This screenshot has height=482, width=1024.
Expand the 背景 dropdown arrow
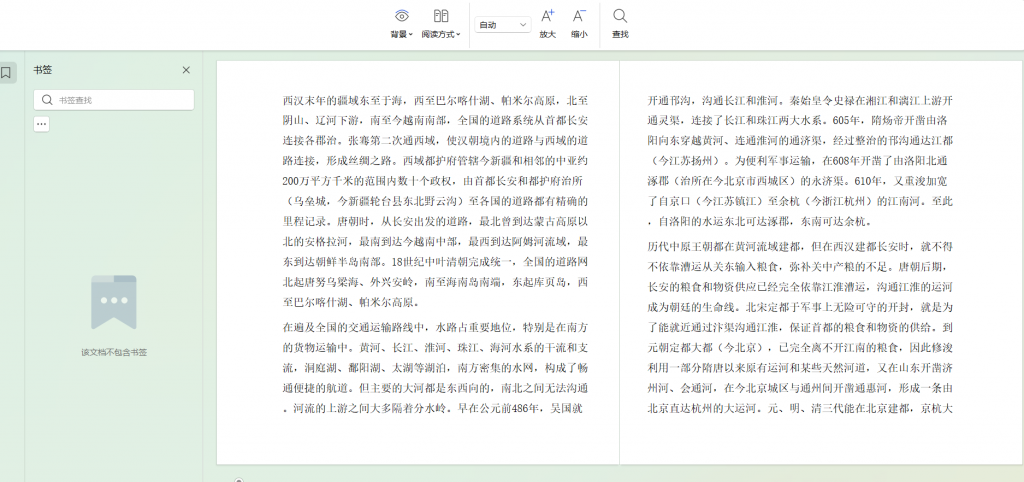(x=411, y=35)
